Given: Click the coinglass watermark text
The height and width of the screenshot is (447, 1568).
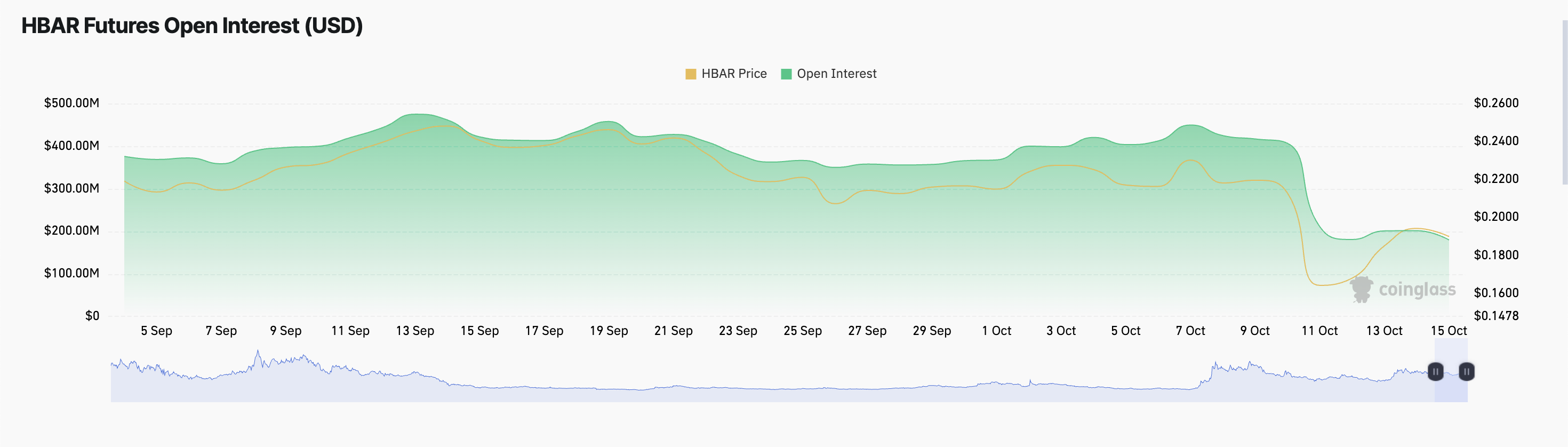Looking at the screenshot, I should pos(1417,290).
